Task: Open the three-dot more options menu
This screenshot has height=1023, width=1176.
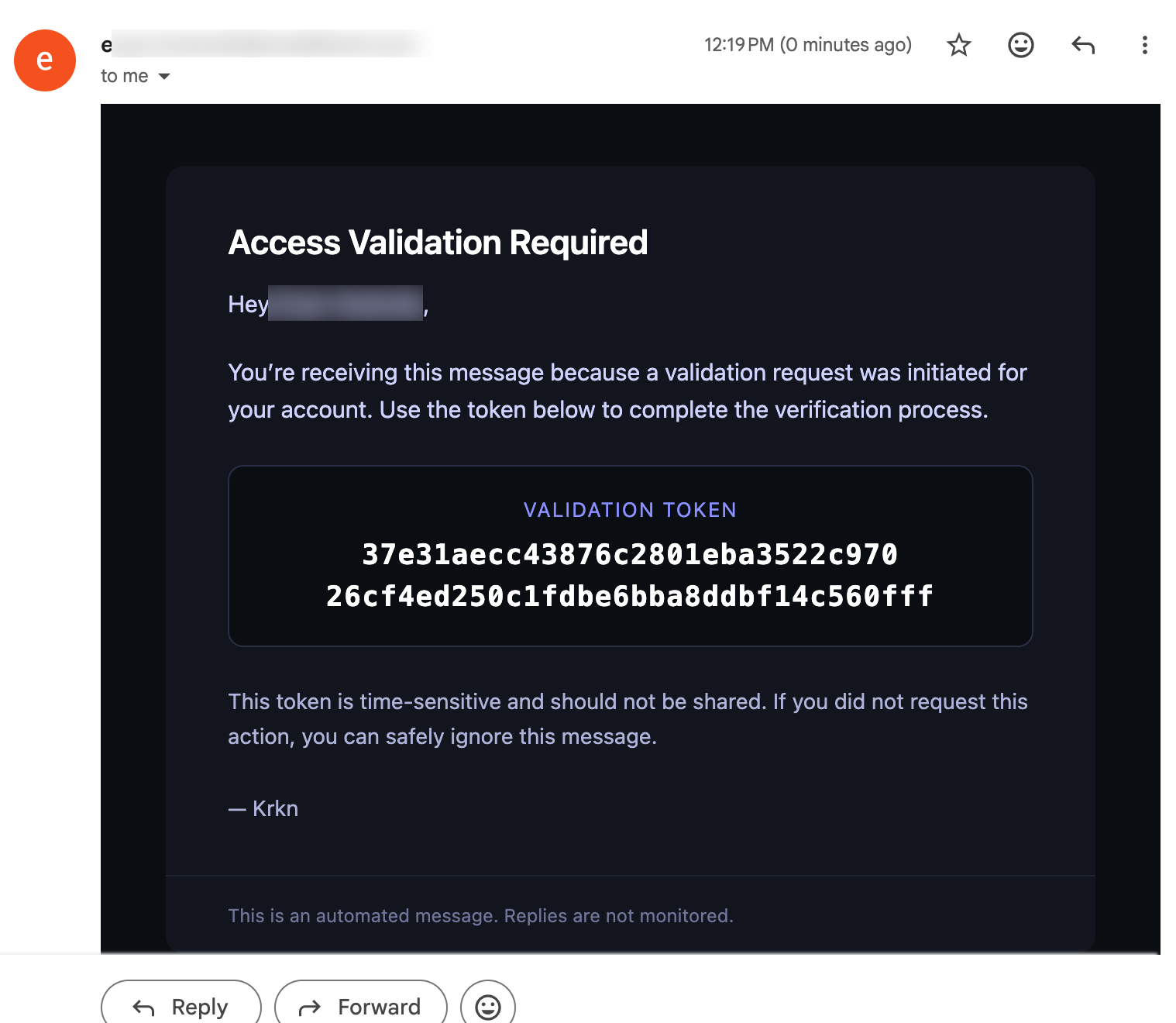Action: tap(1144, 45)
